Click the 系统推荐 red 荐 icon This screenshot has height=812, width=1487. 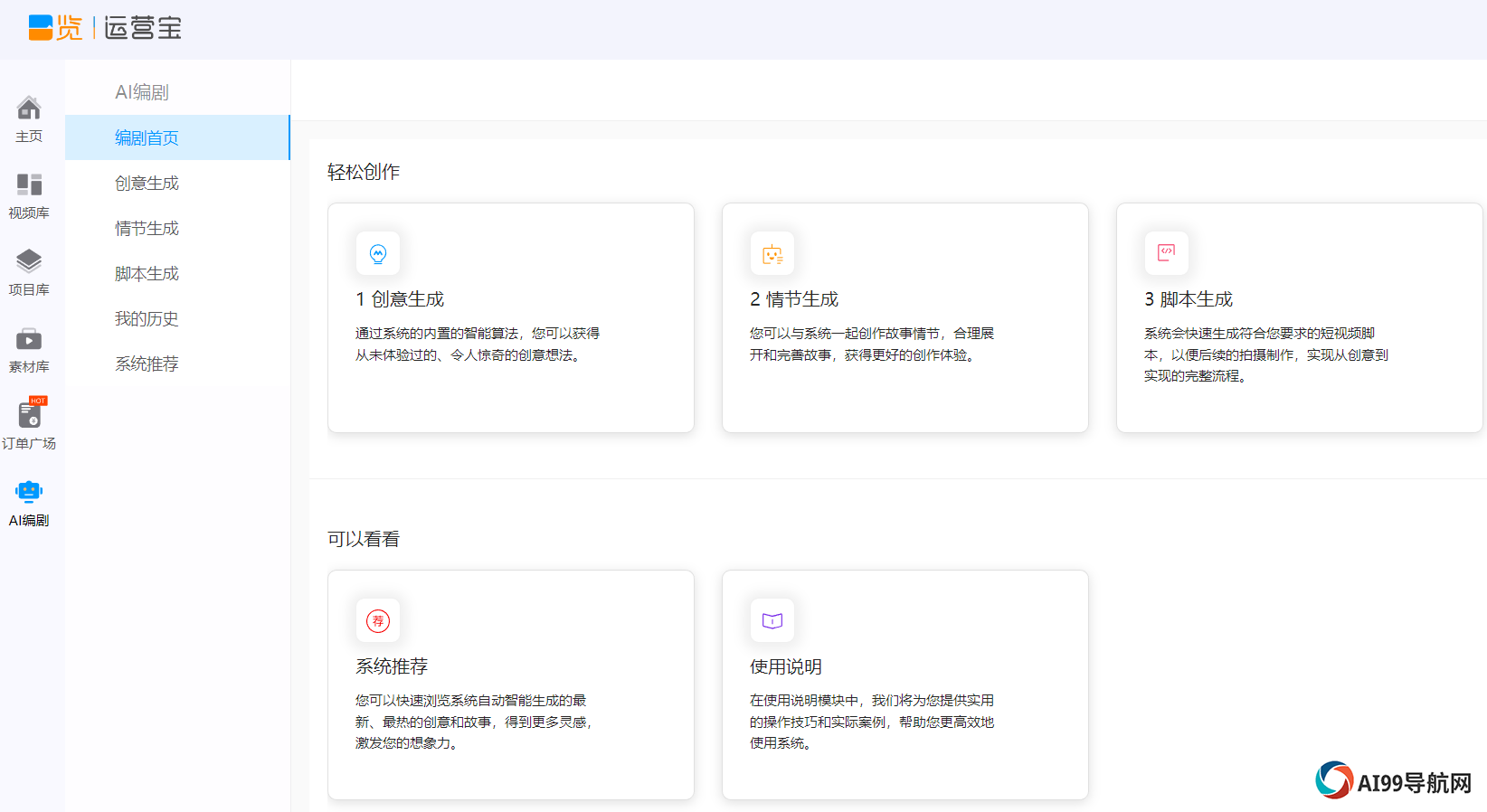coord(378,621)
